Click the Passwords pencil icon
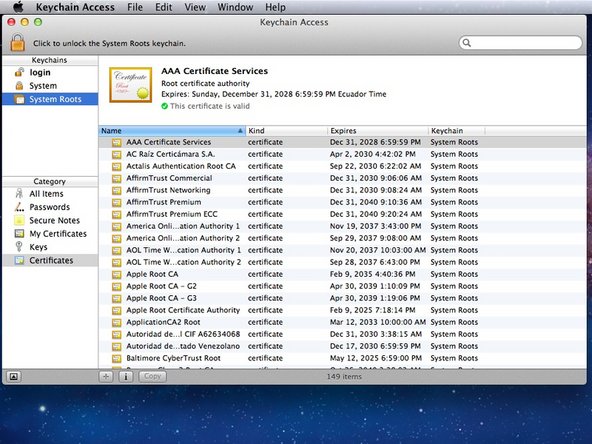The image size is (592, 444). point(19,207)
